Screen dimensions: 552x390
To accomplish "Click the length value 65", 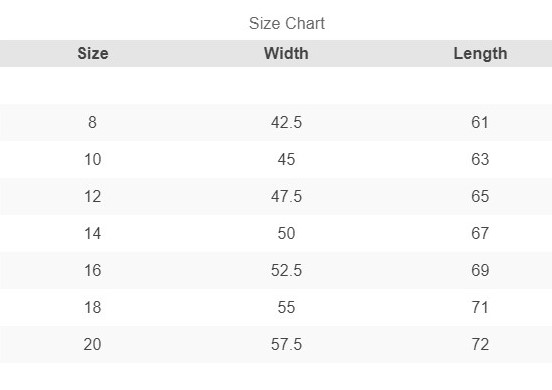I will tap(480, 196).
